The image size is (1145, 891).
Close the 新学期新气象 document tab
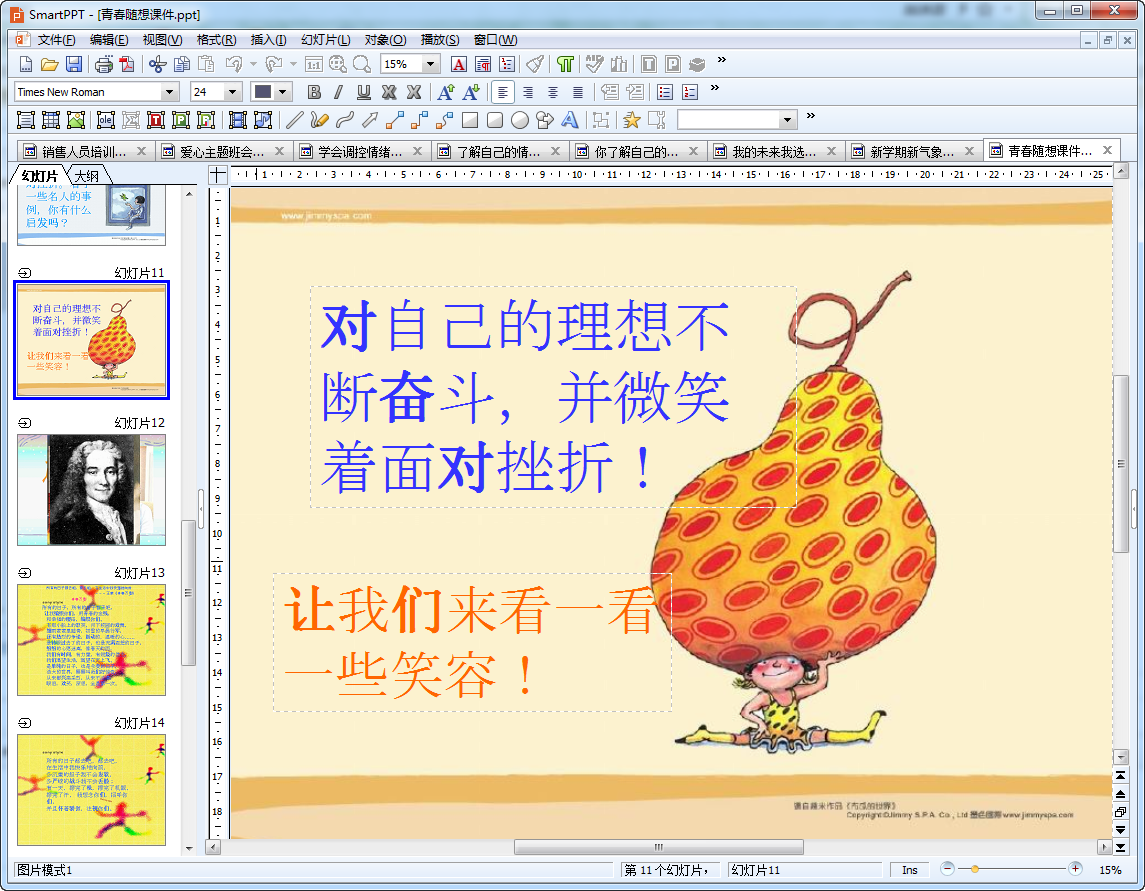(969, 151)
